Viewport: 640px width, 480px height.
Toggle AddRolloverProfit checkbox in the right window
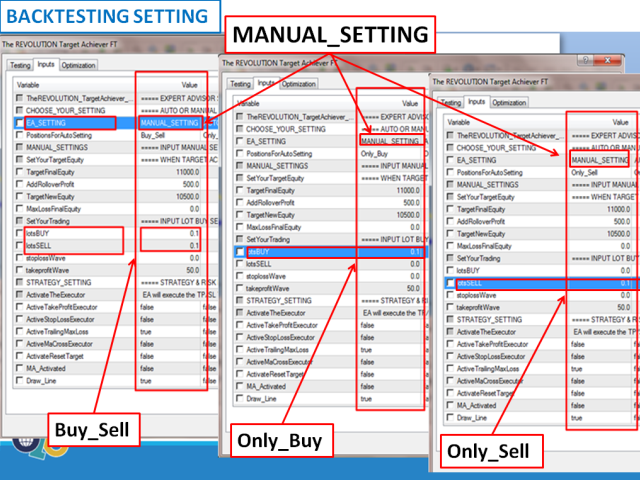pyautogui.click(x=450, y=221)
